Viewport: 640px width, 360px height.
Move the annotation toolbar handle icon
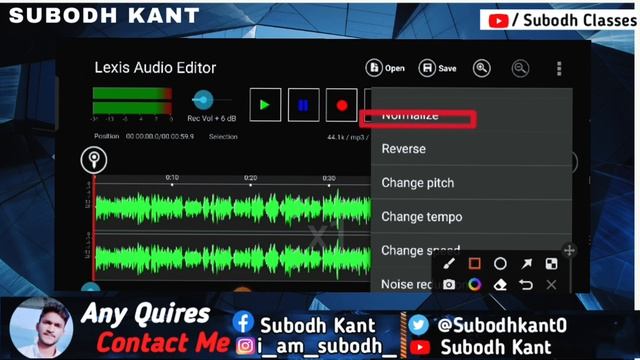tap(569, 250)
